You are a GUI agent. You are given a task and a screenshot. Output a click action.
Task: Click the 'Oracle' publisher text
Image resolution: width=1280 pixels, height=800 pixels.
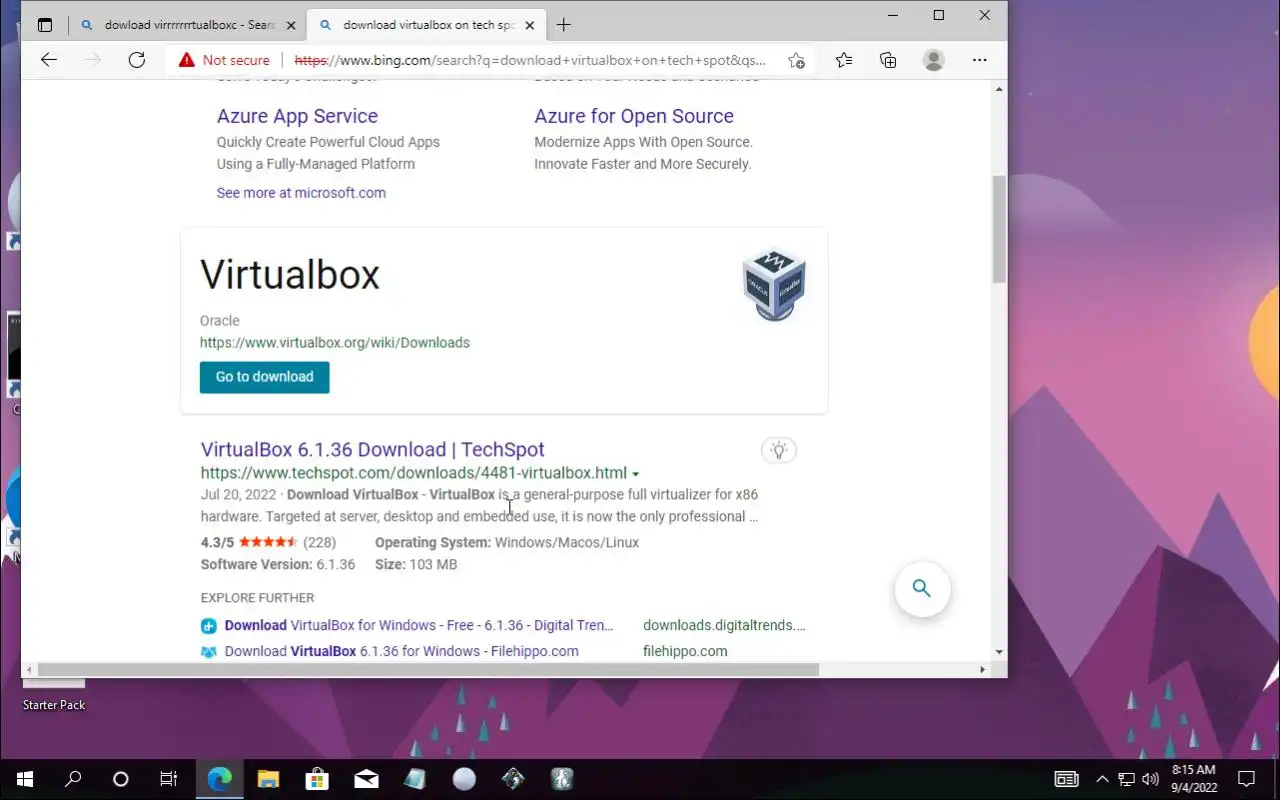point(219,321)
